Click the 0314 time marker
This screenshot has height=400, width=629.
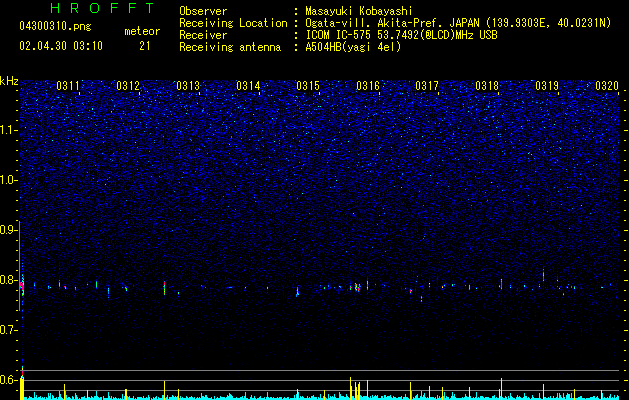248,86
